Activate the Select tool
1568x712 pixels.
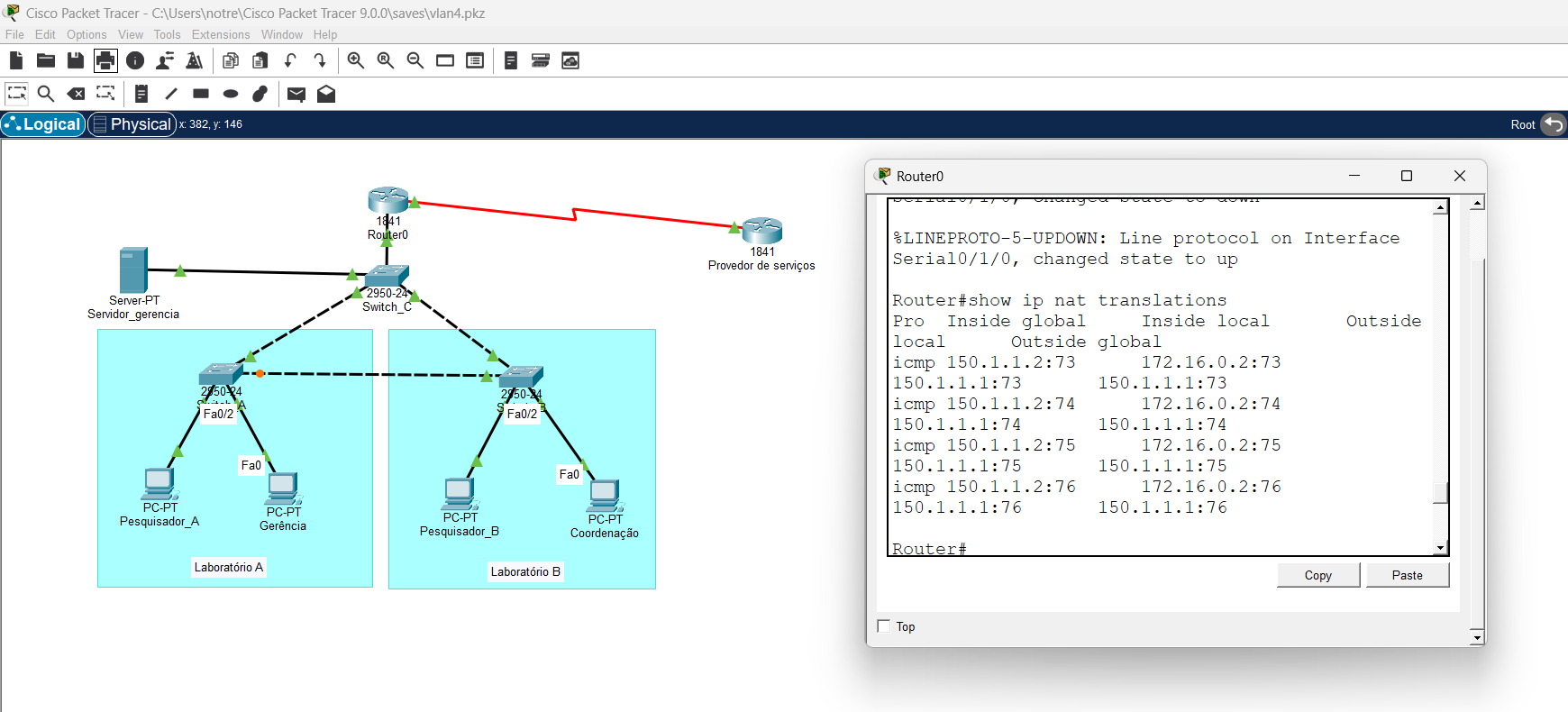(16, 93)
